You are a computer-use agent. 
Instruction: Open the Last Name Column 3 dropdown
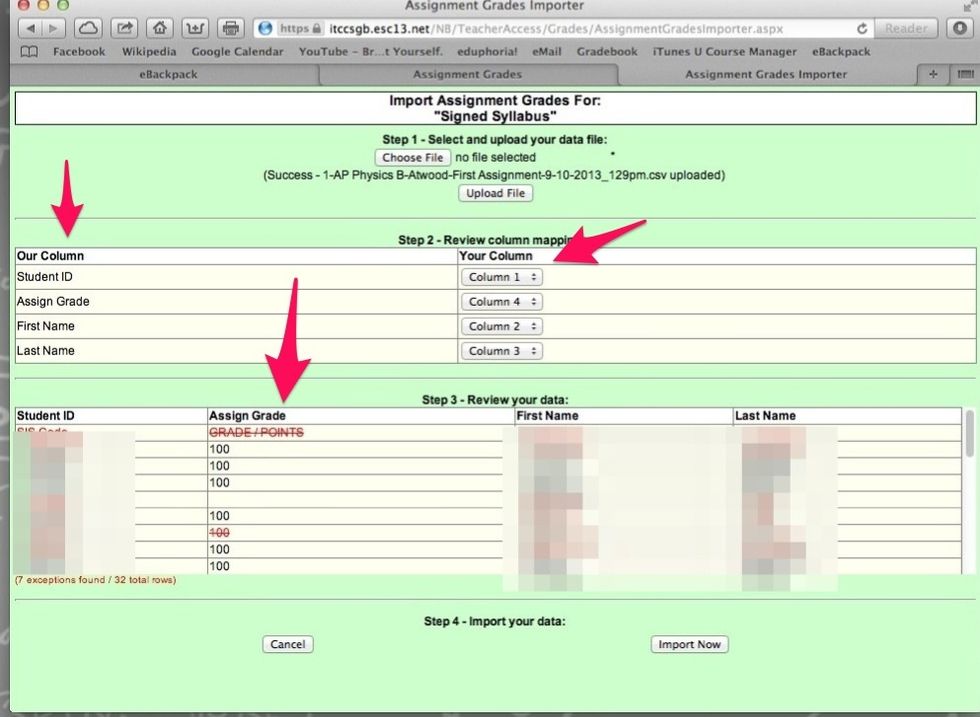click(501, 351)
